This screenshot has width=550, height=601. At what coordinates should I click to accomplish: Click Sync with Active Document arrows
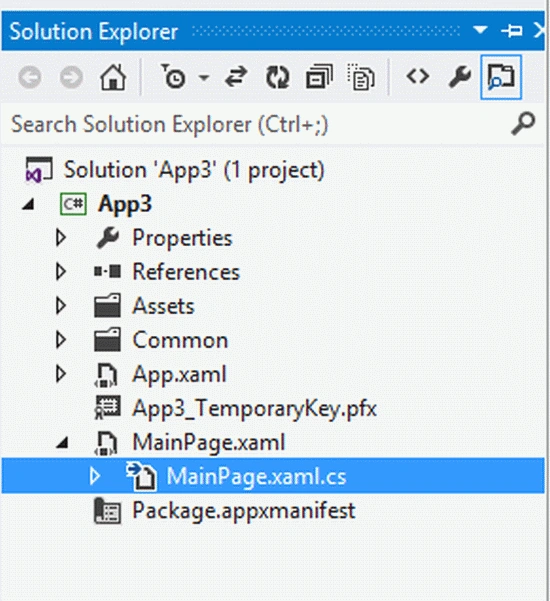pyautogui.click(x=236, y=76)
